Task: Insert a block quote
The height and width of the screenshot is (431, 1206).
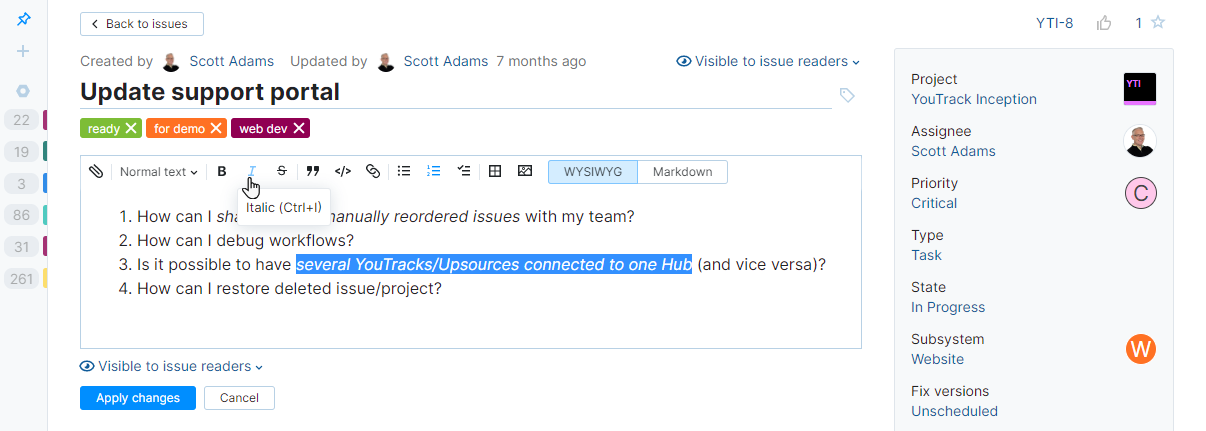Action: point(313,172)
